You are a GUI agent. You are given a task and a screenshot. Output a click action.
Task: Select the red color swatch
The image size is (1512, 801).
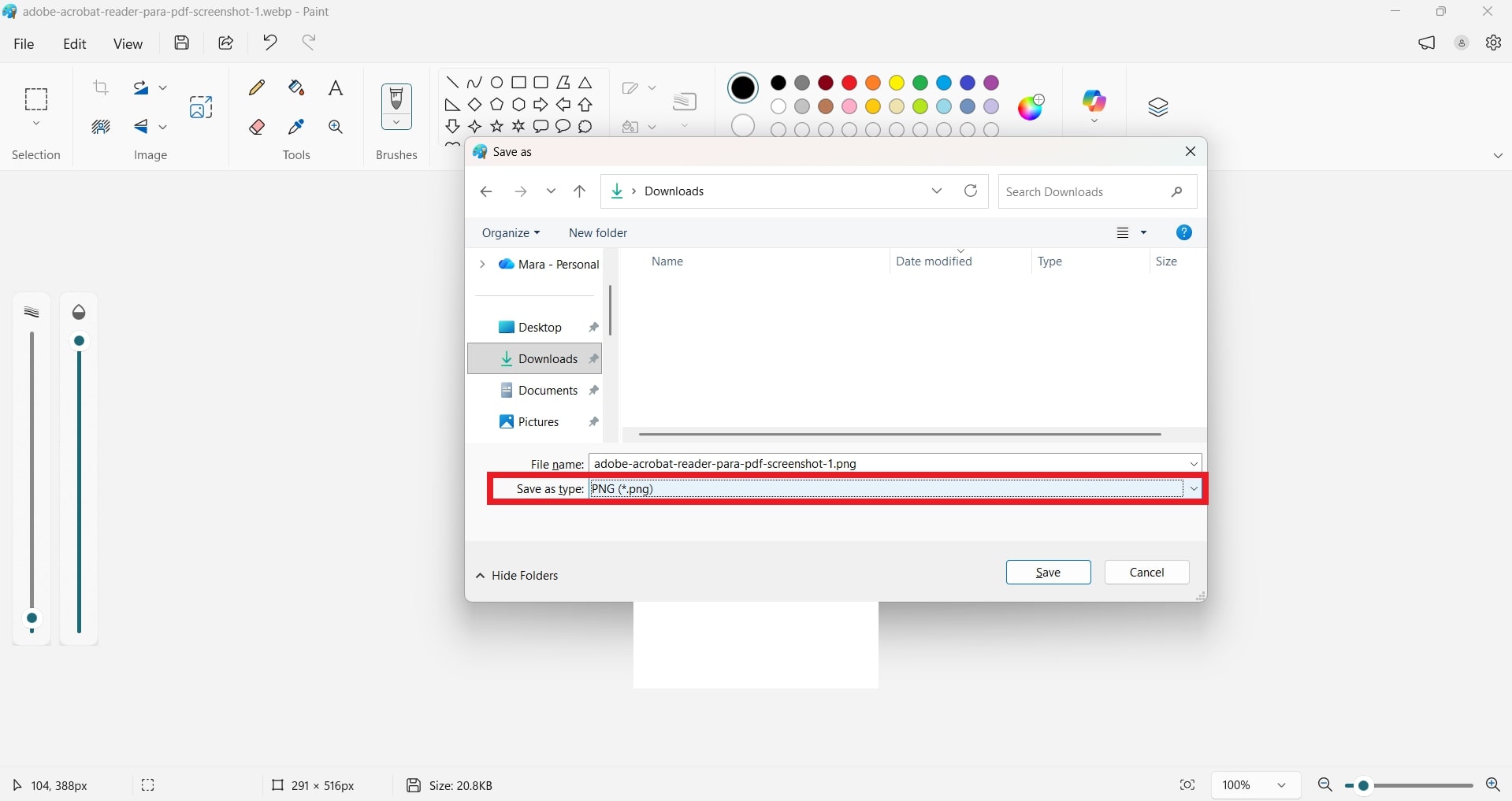[x=849, y=83]
